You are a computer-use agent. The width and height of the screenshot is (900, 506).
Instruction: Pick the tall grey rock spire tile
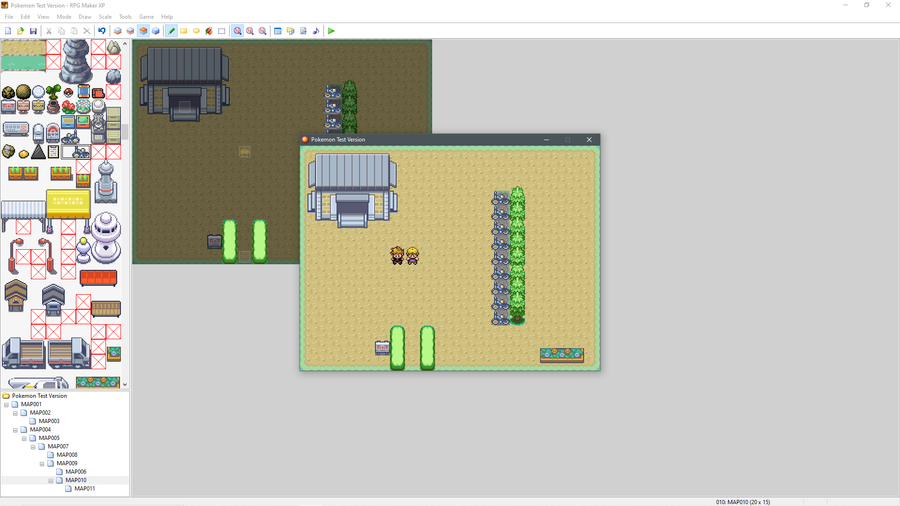click(x=76, y=62)
